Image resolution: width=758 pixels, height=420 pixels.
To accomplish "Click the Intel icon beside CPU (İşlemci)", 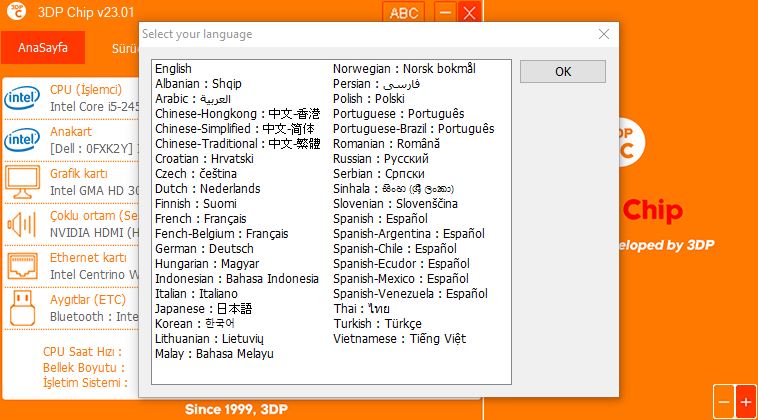I will pyautogui.click(x=22, y=98).
